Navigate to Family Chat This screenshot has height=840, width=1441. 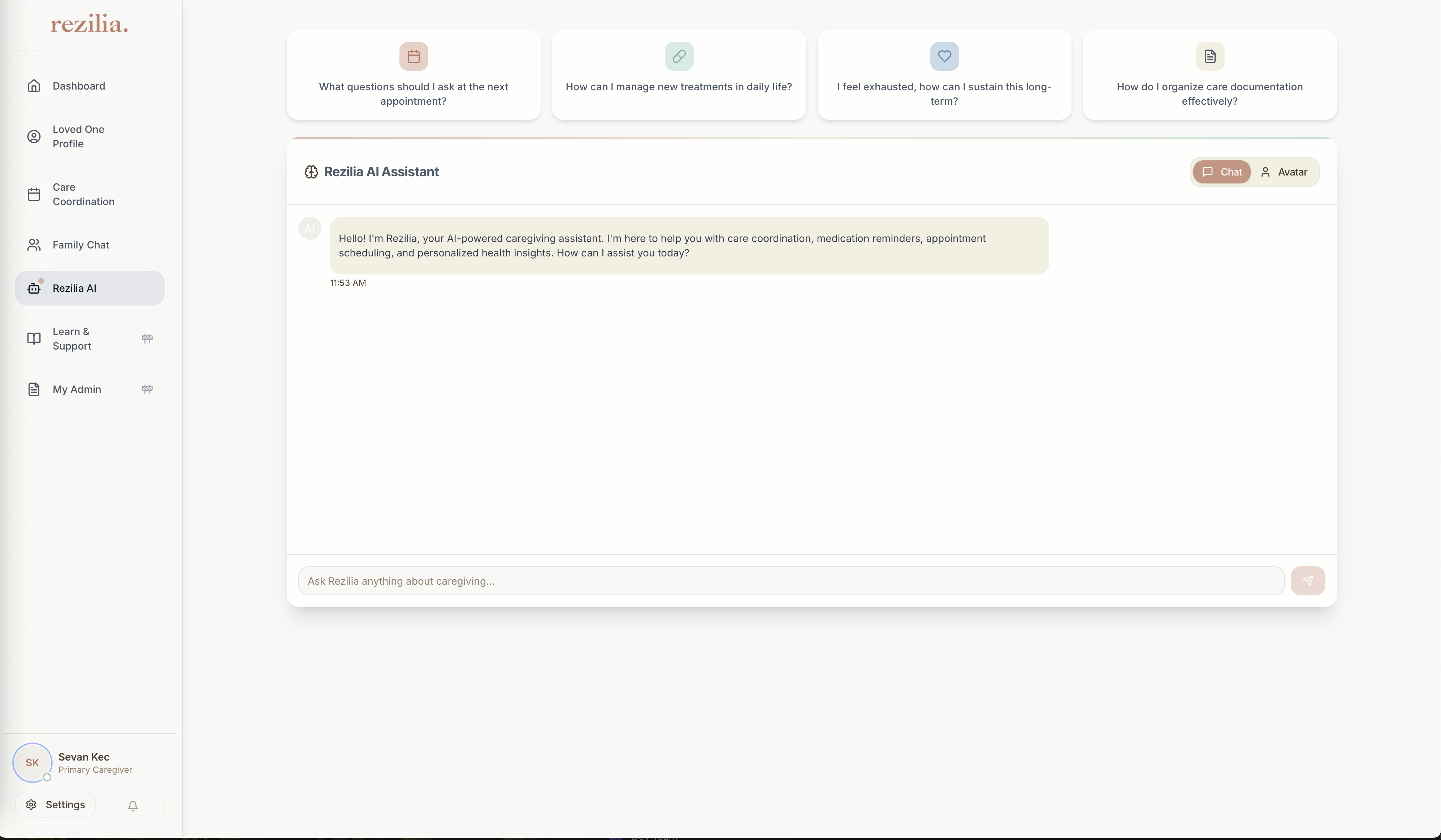pos(81,245)
